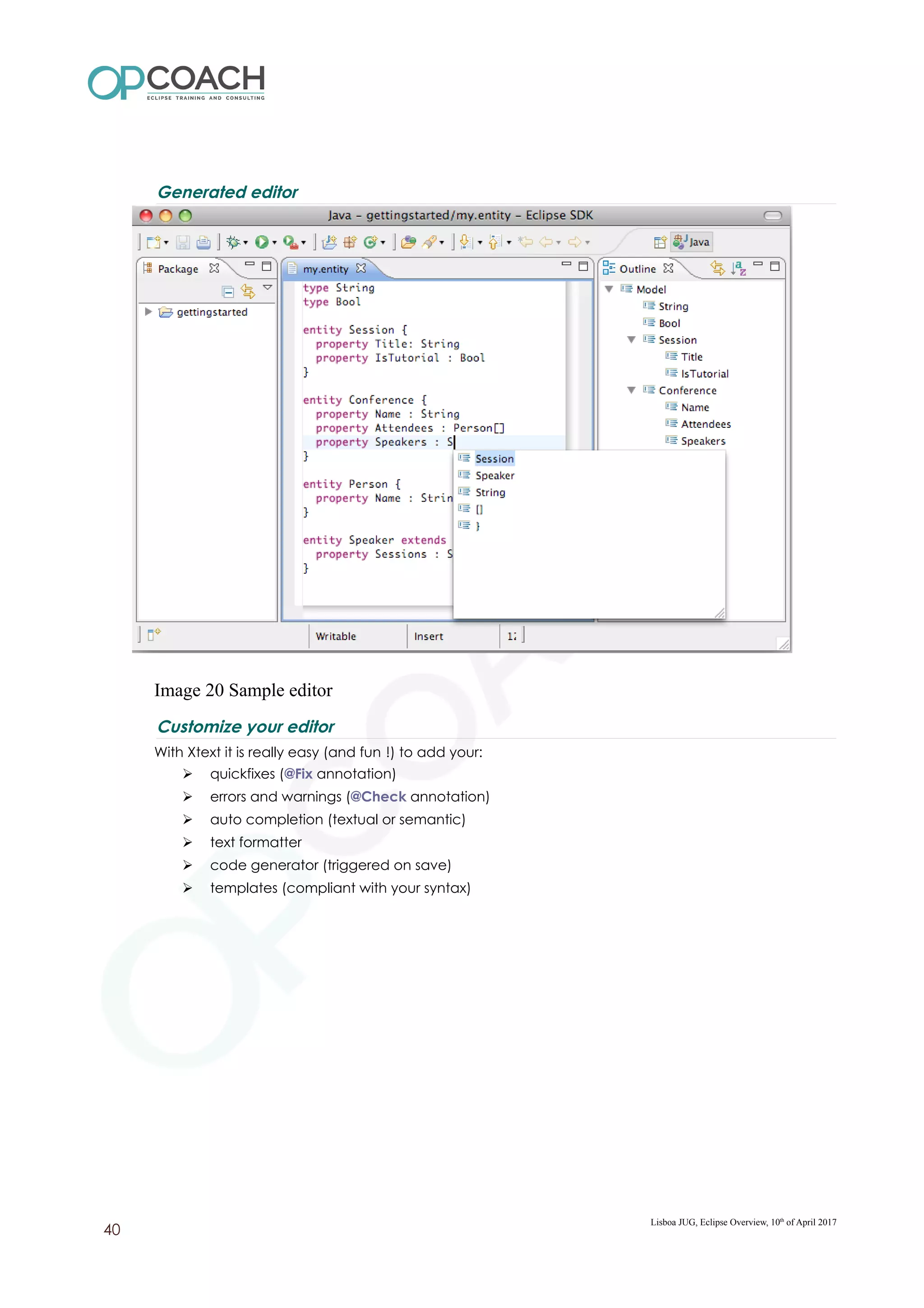Maximize the Outline panel
The width and height of the screenshot is (924, 1308).
tap(774, 266)
